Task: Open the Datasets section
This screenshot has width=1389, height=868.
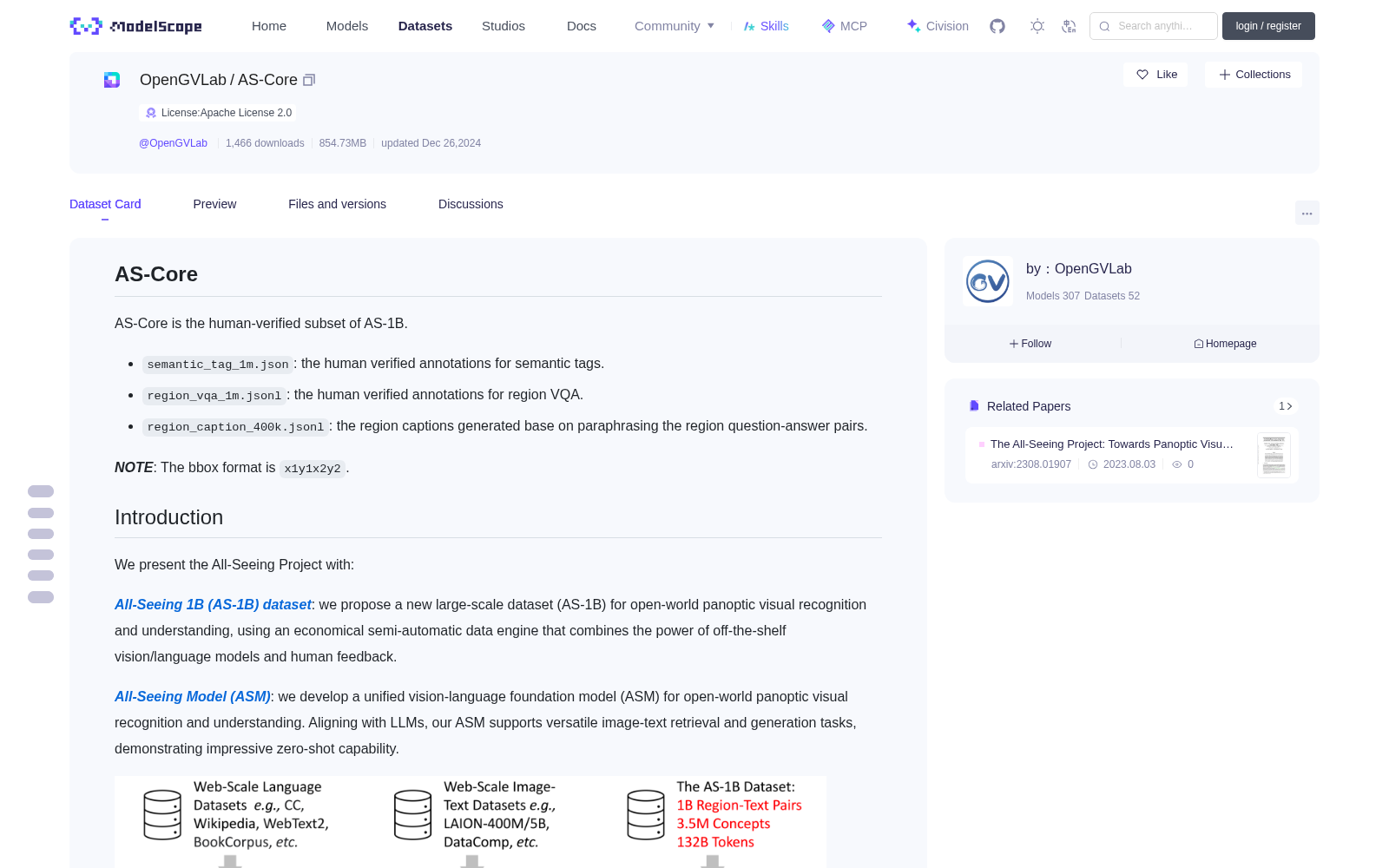Action: tap(425, 26)
